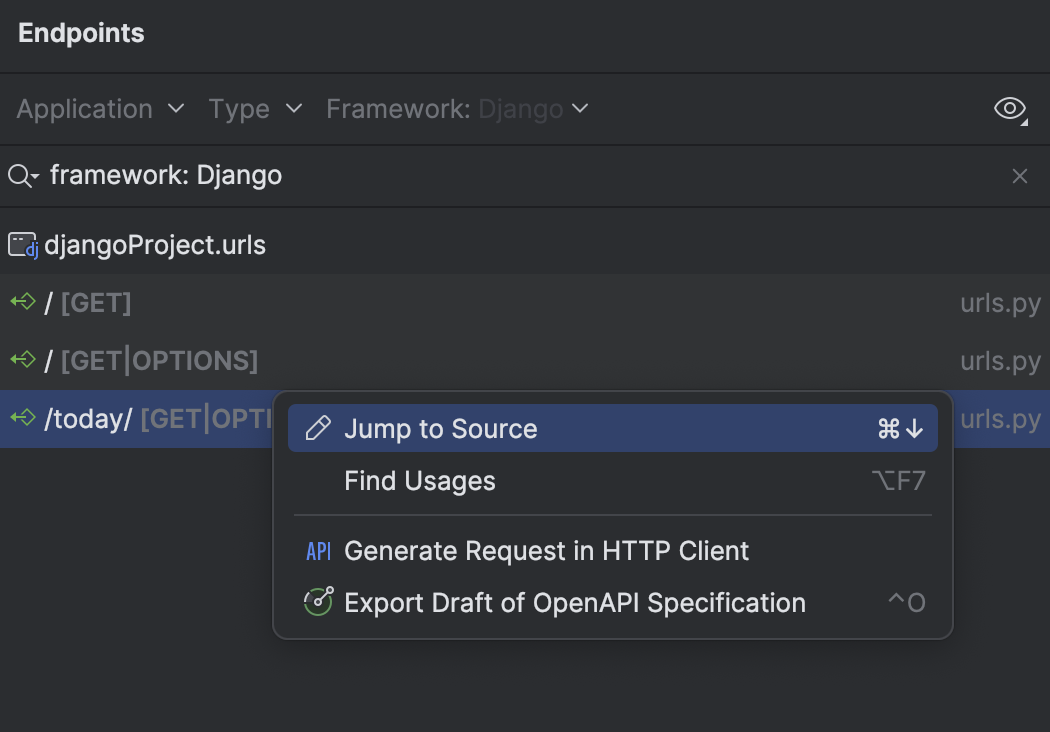The width and height of the screenshot is (1050, 732).
Task: Toggle the eye view options icon
Action: 1010,109
